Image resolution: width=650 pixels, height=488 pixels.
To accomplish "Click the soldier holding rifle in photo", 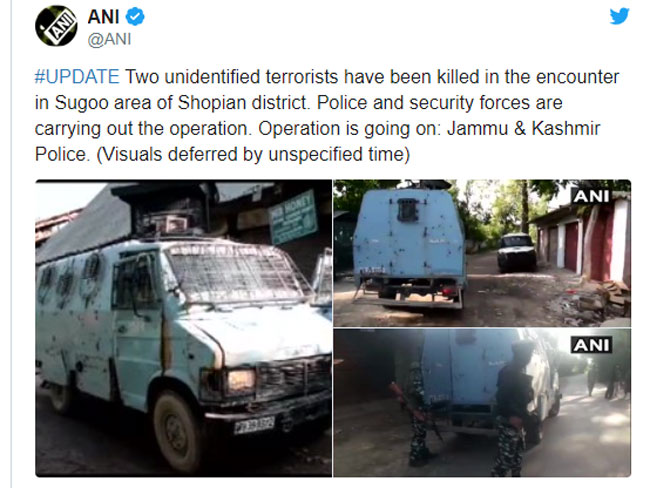I will (x=416, y=415).
